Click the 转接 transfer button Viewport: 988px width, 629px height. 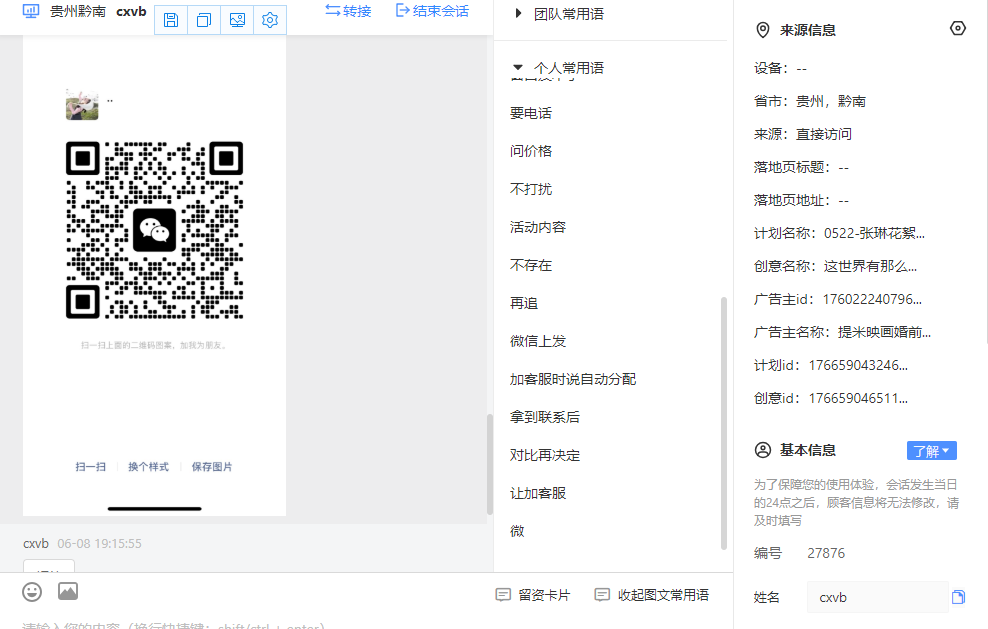tap(348, 11)
